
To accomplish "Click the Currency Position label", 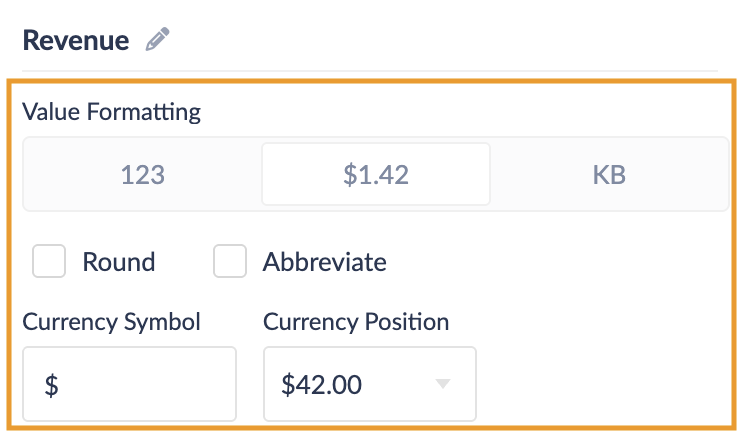I will tap(356, 322).
